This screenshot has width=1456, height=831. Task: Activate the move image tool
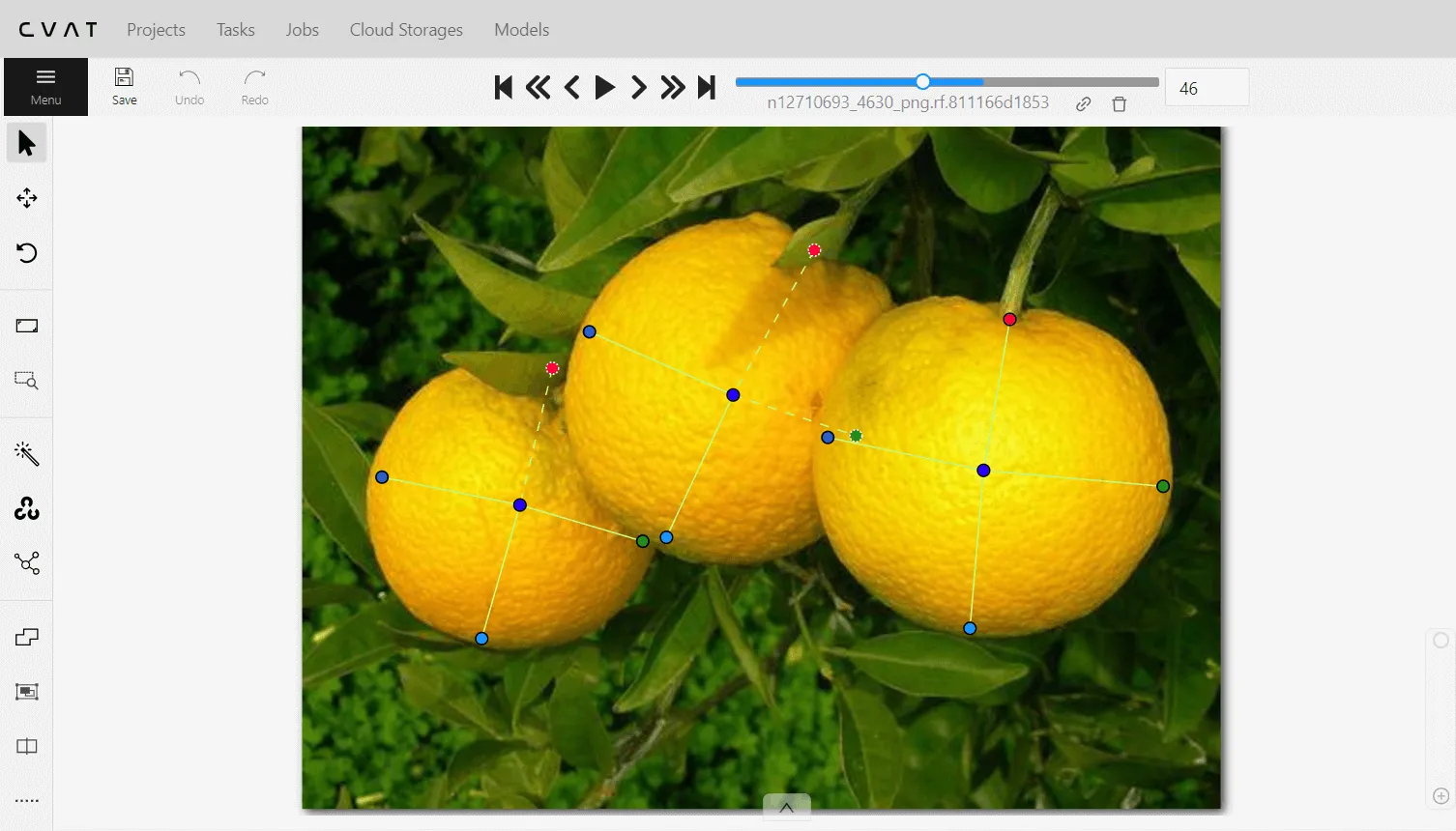point(26,198)
